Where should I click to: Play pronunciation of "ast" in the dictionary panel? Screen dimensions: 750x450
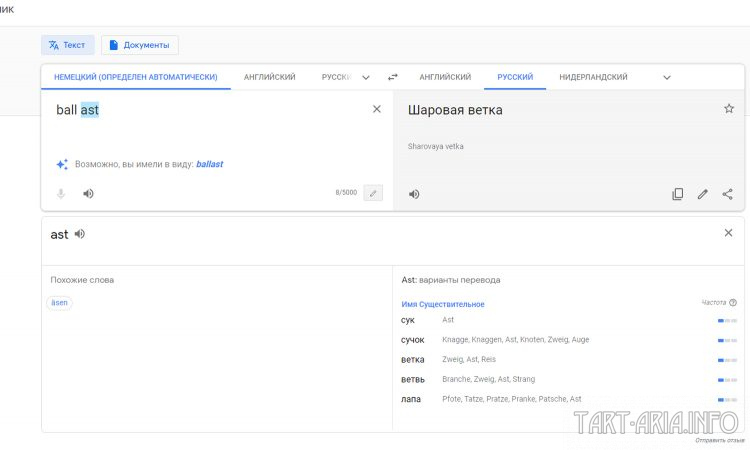tap(80, 234)
